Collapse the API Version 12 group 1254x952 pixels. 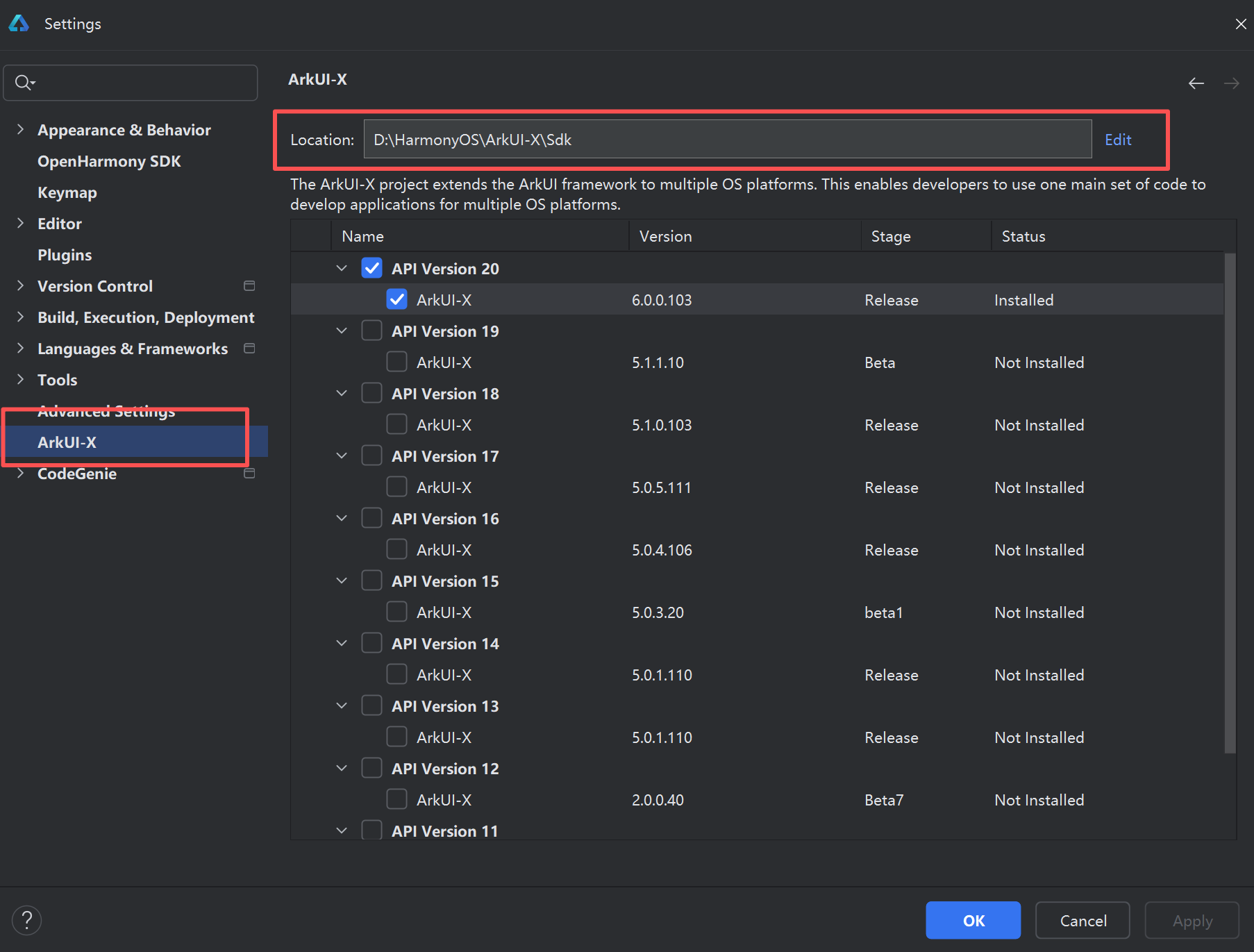coord(342,768)
